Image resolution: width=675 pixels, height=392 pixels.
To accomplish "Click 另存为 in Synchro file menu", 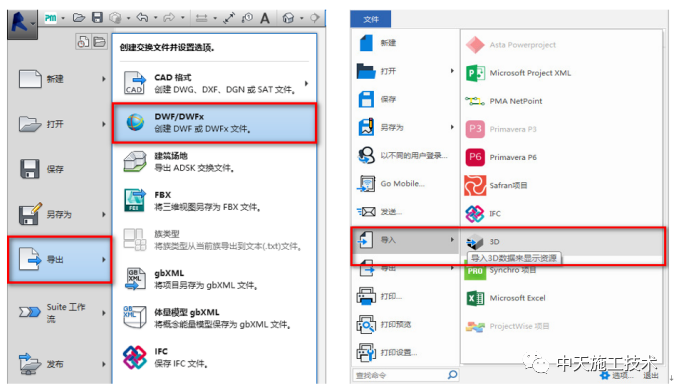I will click(x=406, y=127).
